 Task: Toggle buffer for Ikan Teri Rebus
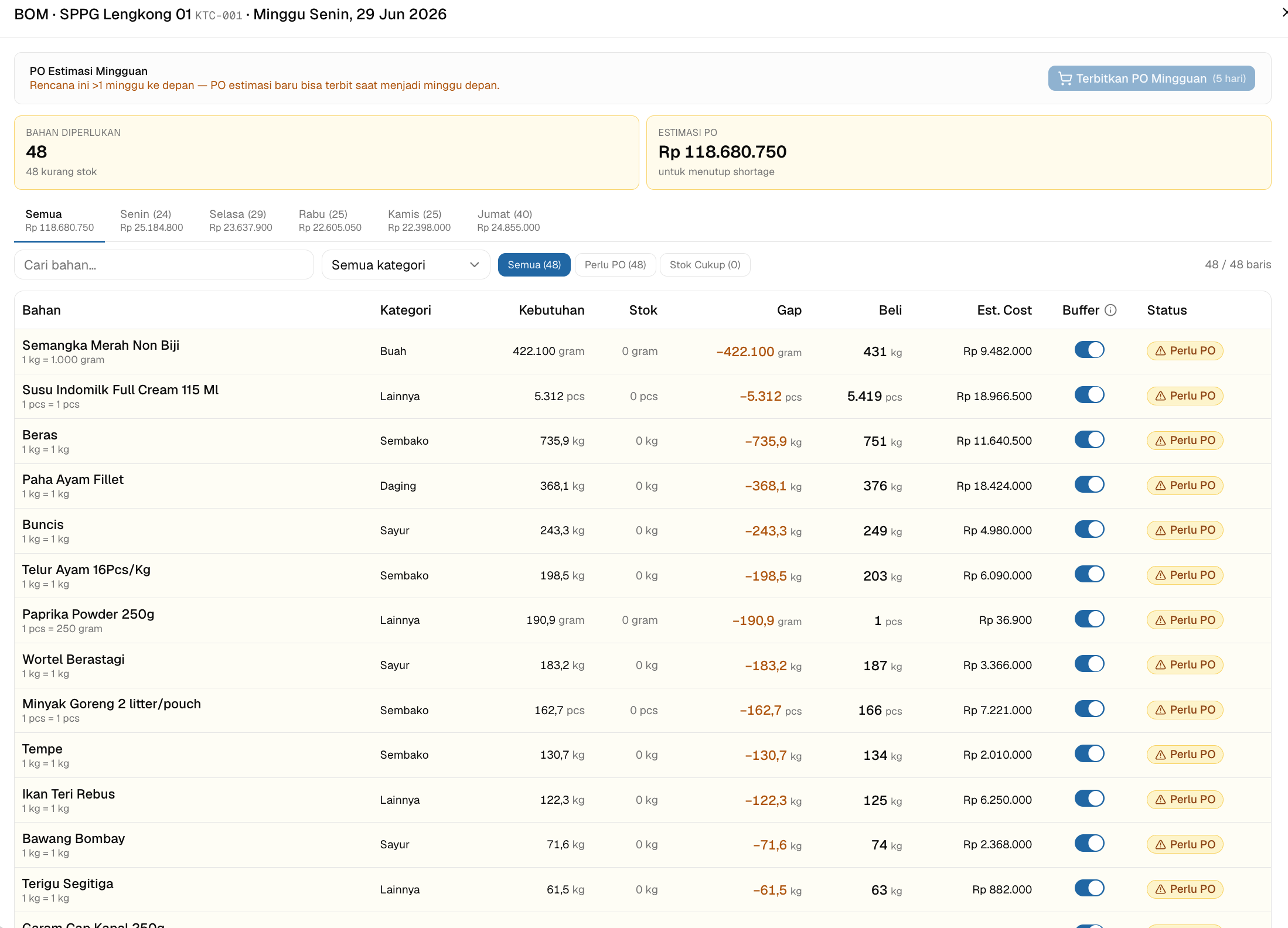click(x=1089, y=799)
